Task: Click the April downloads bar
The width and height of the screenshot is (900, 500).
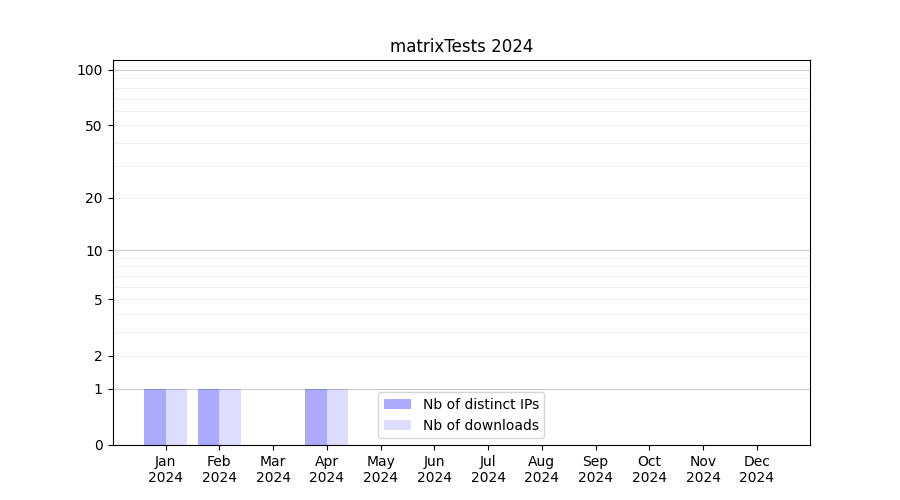Action: [x=337, y=417]
